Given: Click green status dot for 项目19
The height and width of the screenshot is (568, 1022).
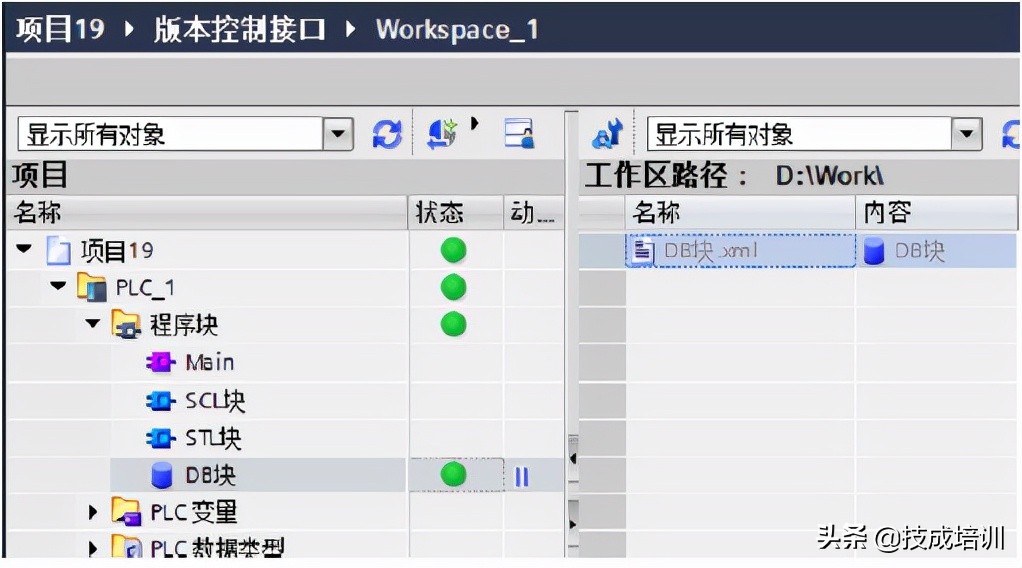Looking at the screenshot, I should (454, 250).
